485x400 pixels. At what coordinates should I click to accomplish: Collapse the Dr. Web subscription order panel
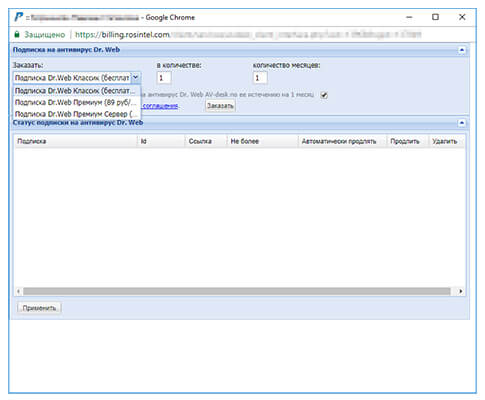pyautogui.click(x=462, y=50)
